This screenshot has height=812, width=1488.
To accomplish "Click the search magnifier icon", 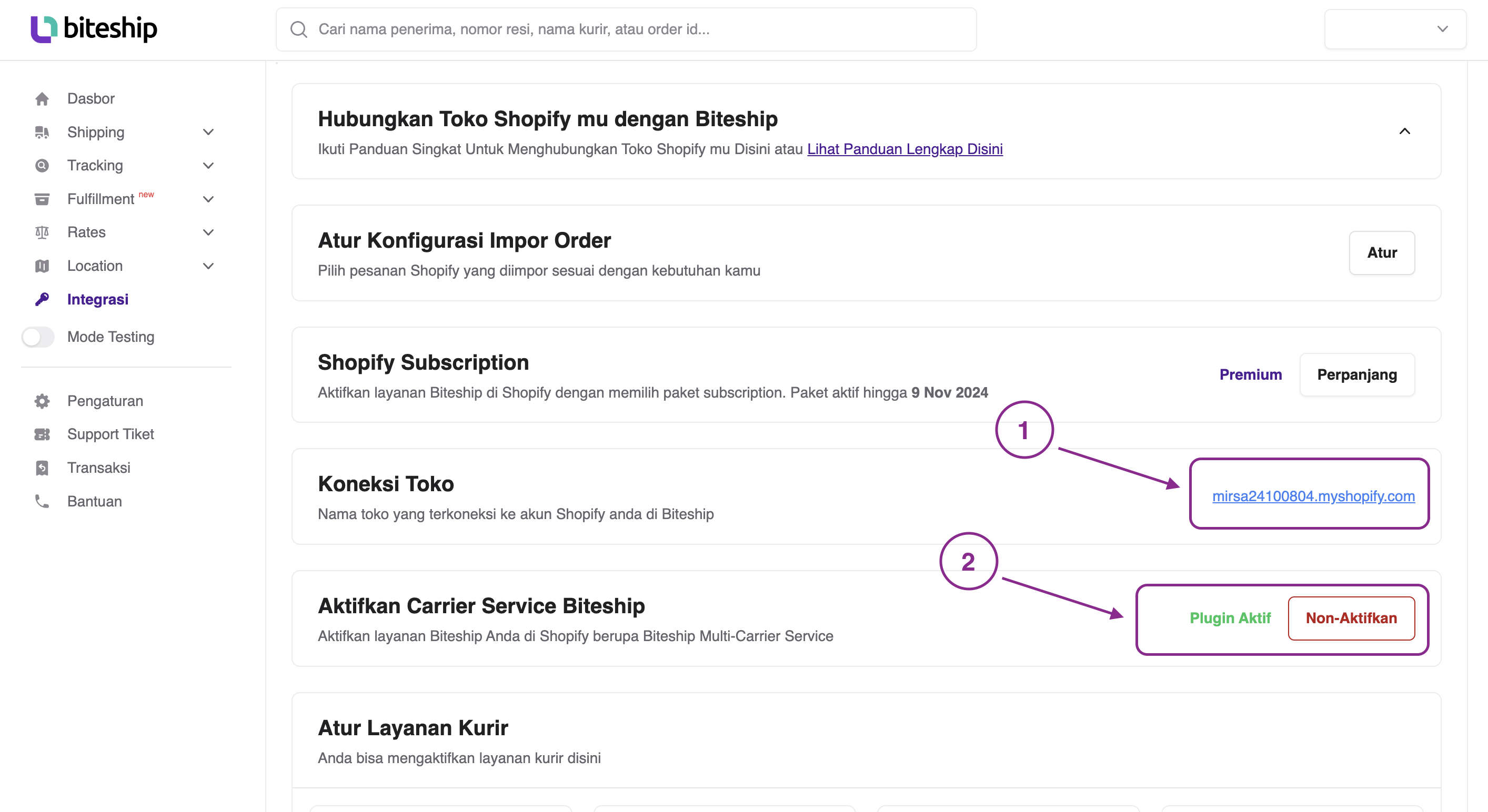I will point(299,29).
